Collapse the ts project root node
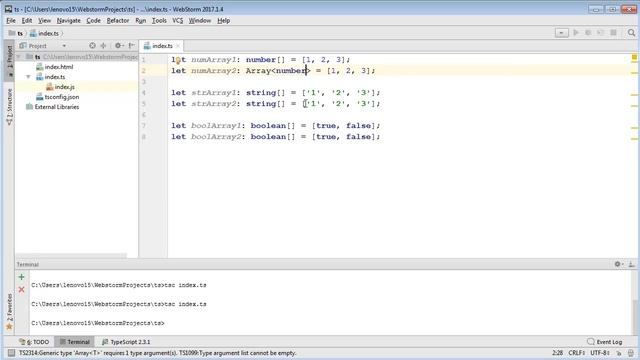 click(x=18, y=57)
